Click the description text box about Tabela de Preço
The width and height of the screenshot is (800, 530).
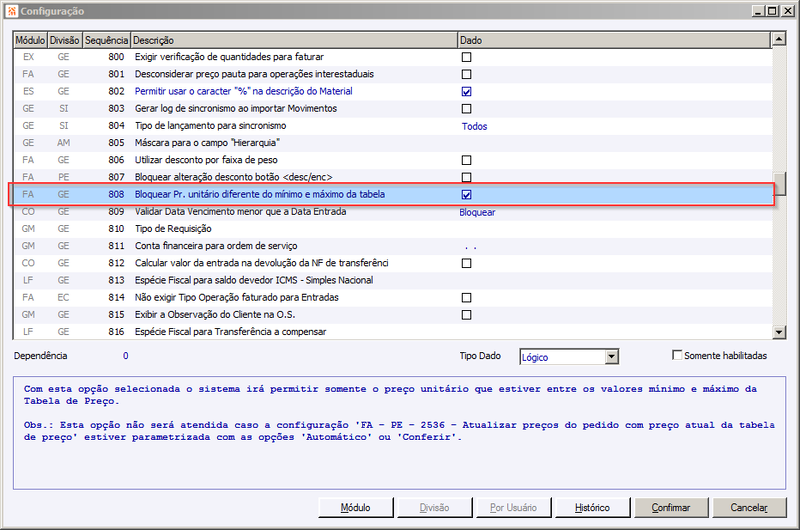click(x=399, y=433)
